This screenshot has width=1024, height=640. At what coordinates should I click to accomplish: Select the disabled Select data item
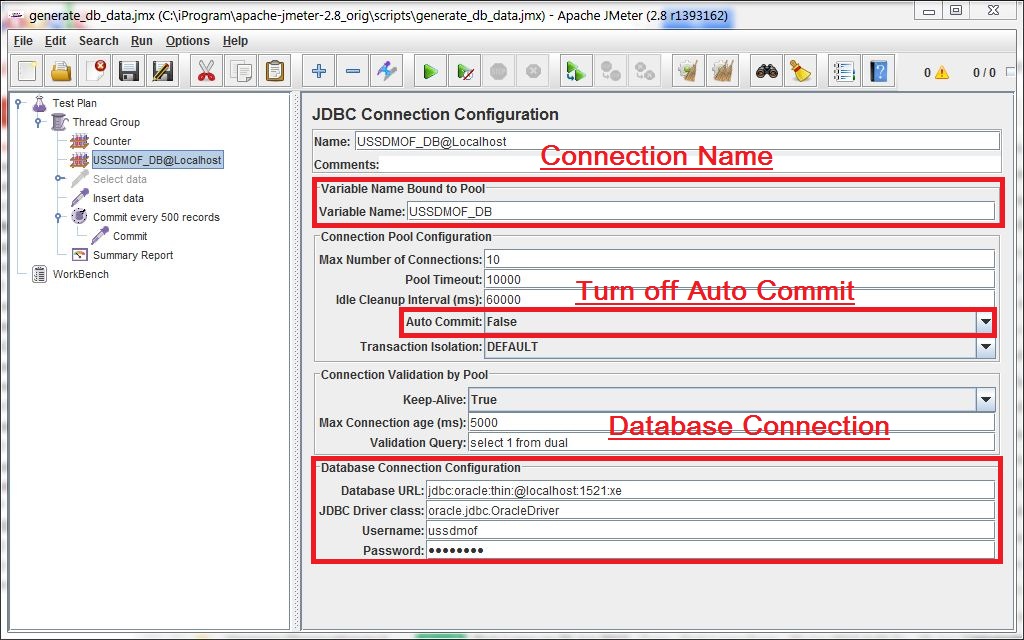[120, 179]
